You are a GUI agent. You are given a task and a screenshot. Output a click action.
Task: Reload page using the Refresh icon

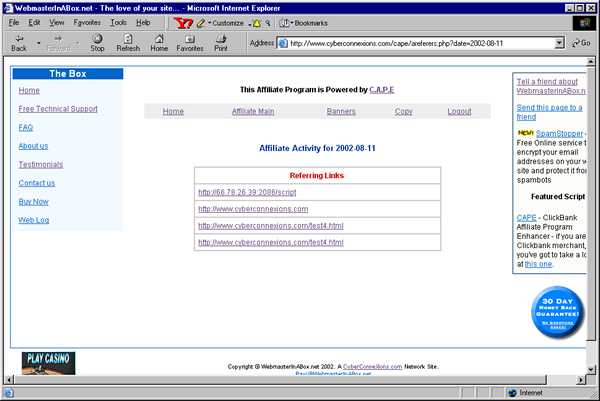click(x=128, y=39)
